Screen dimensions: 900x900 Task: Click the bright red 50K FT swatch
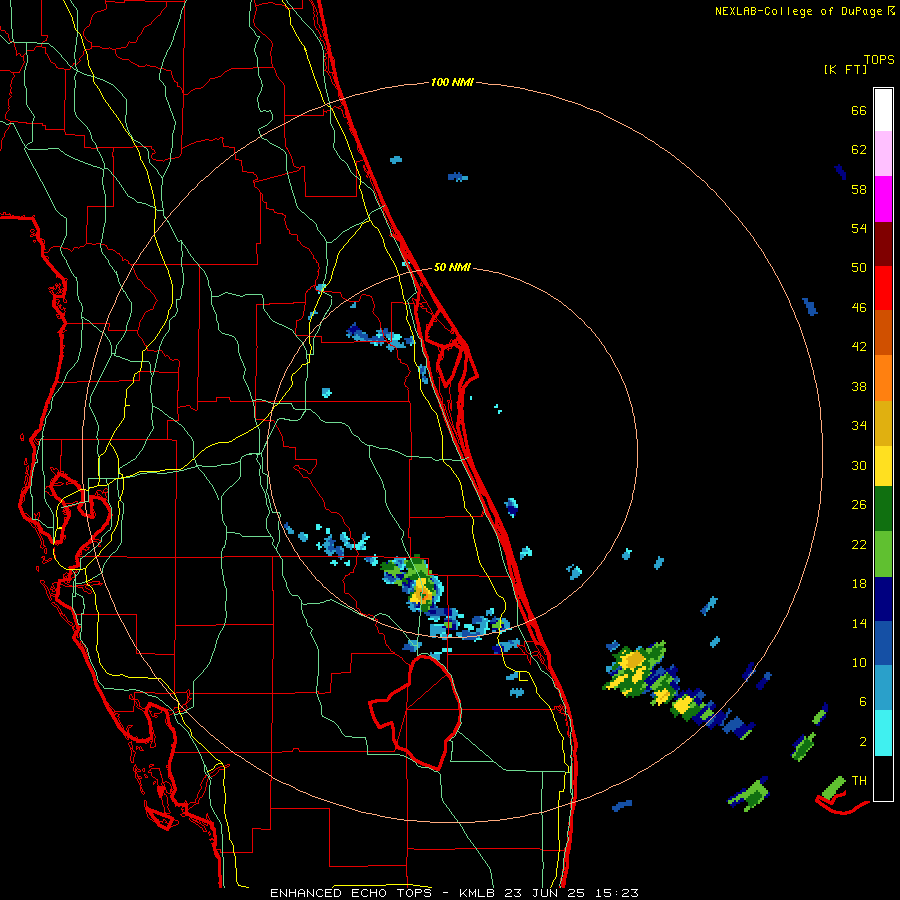point(883,288)
